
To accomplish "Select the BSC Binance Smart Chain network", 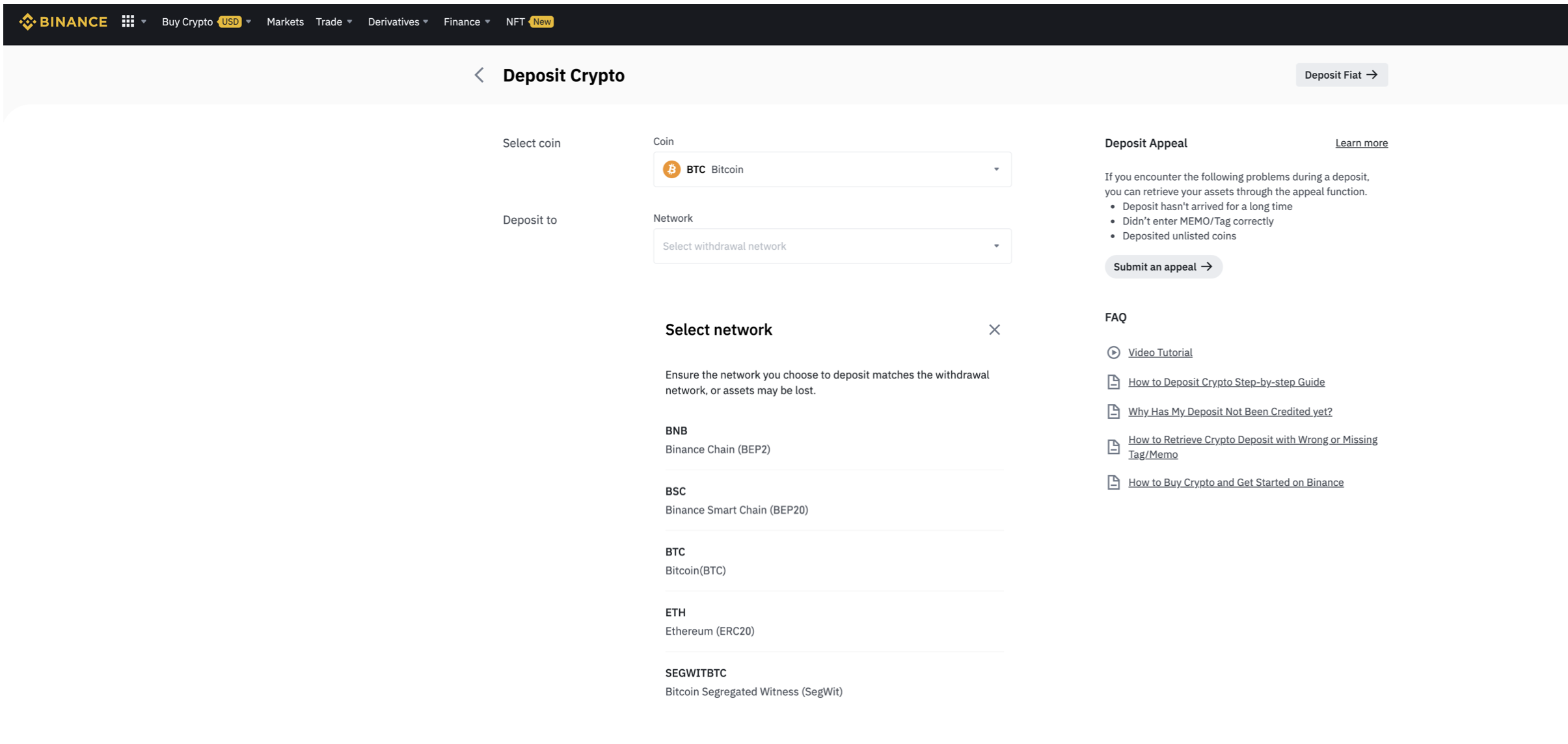I will pos(834,500).
